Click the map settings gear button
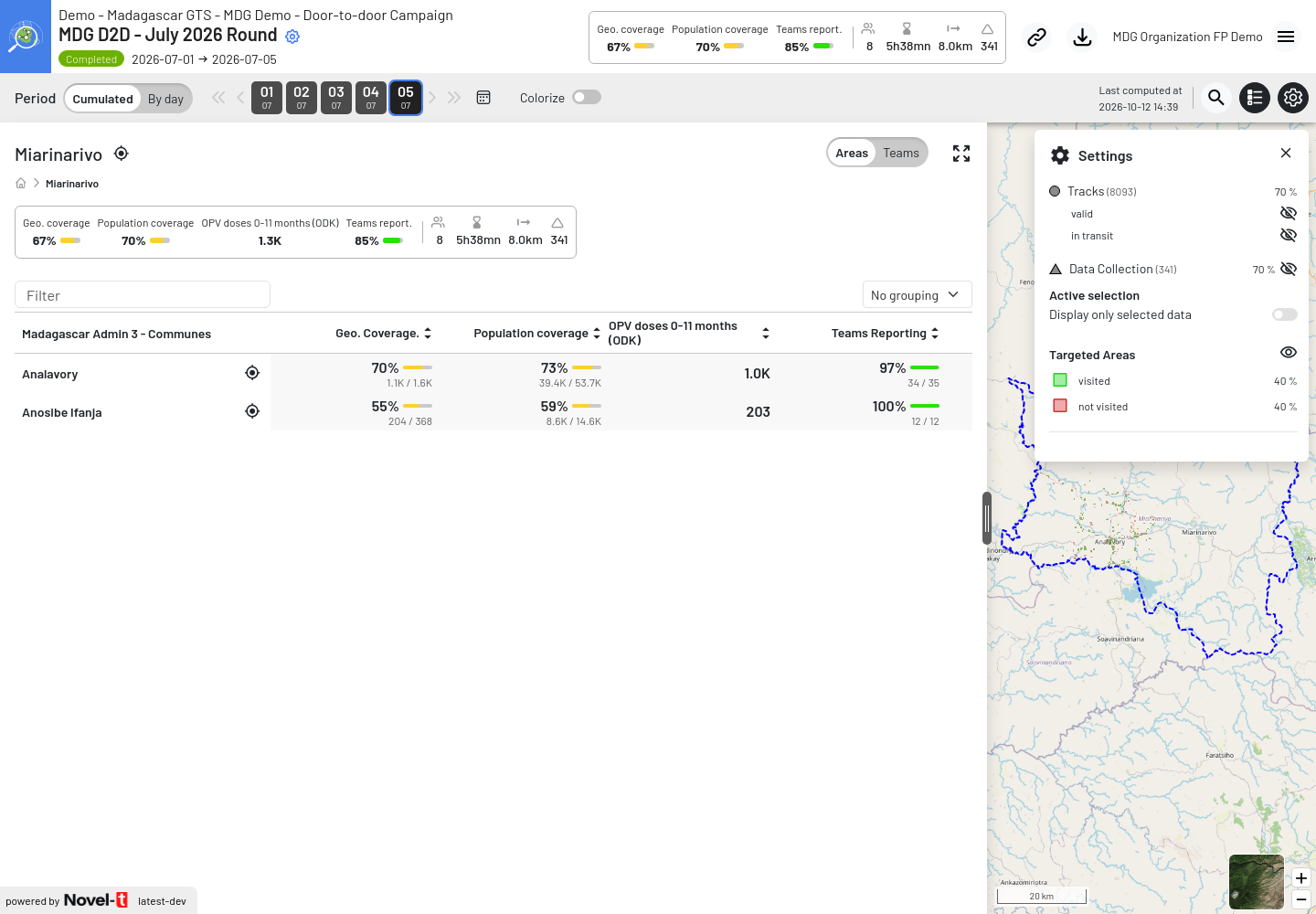This screenshot has width=1316, height=914. [x=1293, y=98]
